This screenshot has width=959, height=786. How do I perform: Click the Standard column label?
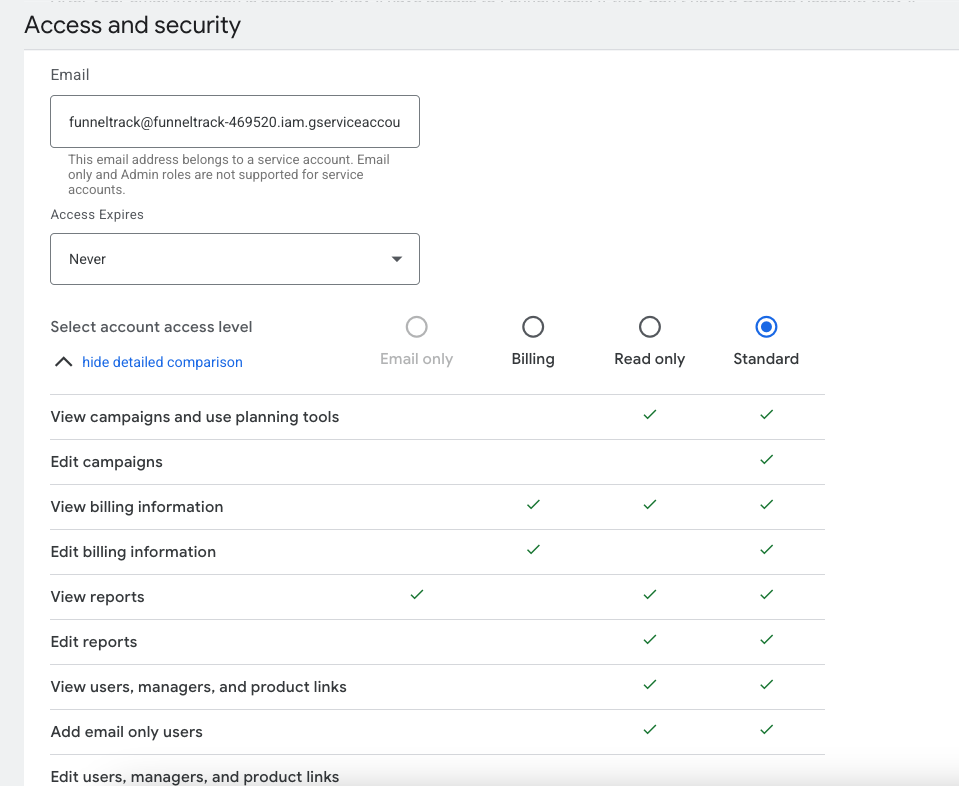766,359
